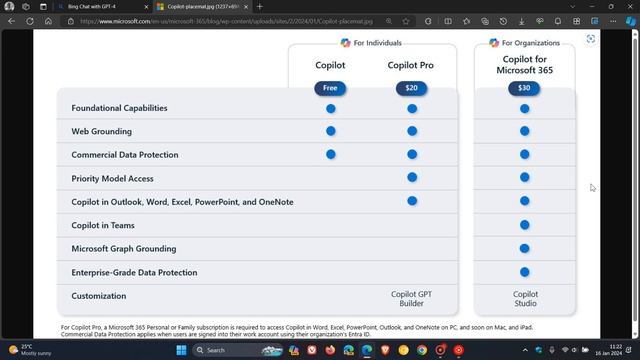
Task: Toggle the Edge sidebar screenshot icon
Action: point(595,21)
